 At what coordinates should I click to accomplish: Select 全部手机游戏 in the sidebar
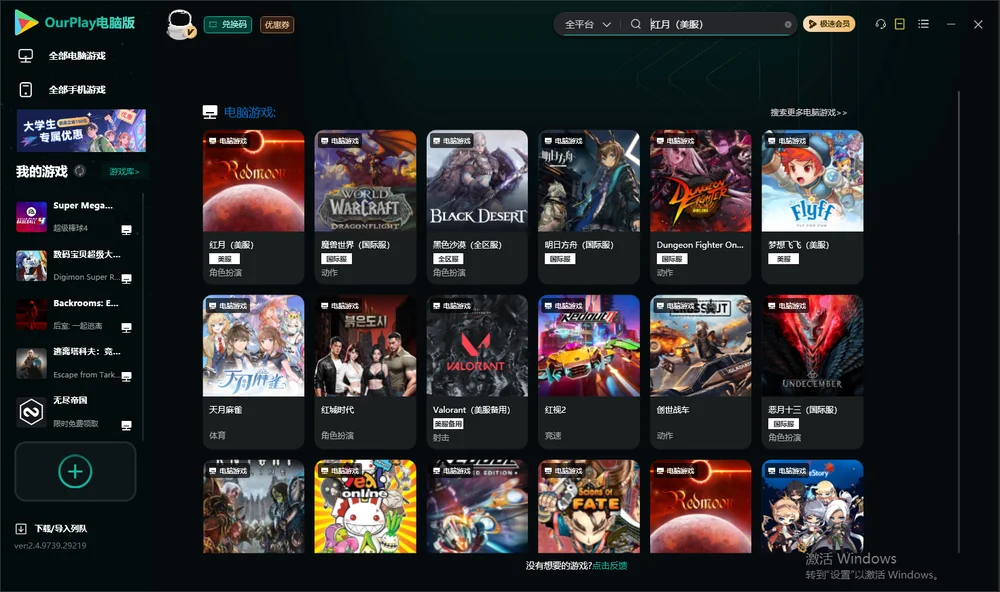pos(77,90)
